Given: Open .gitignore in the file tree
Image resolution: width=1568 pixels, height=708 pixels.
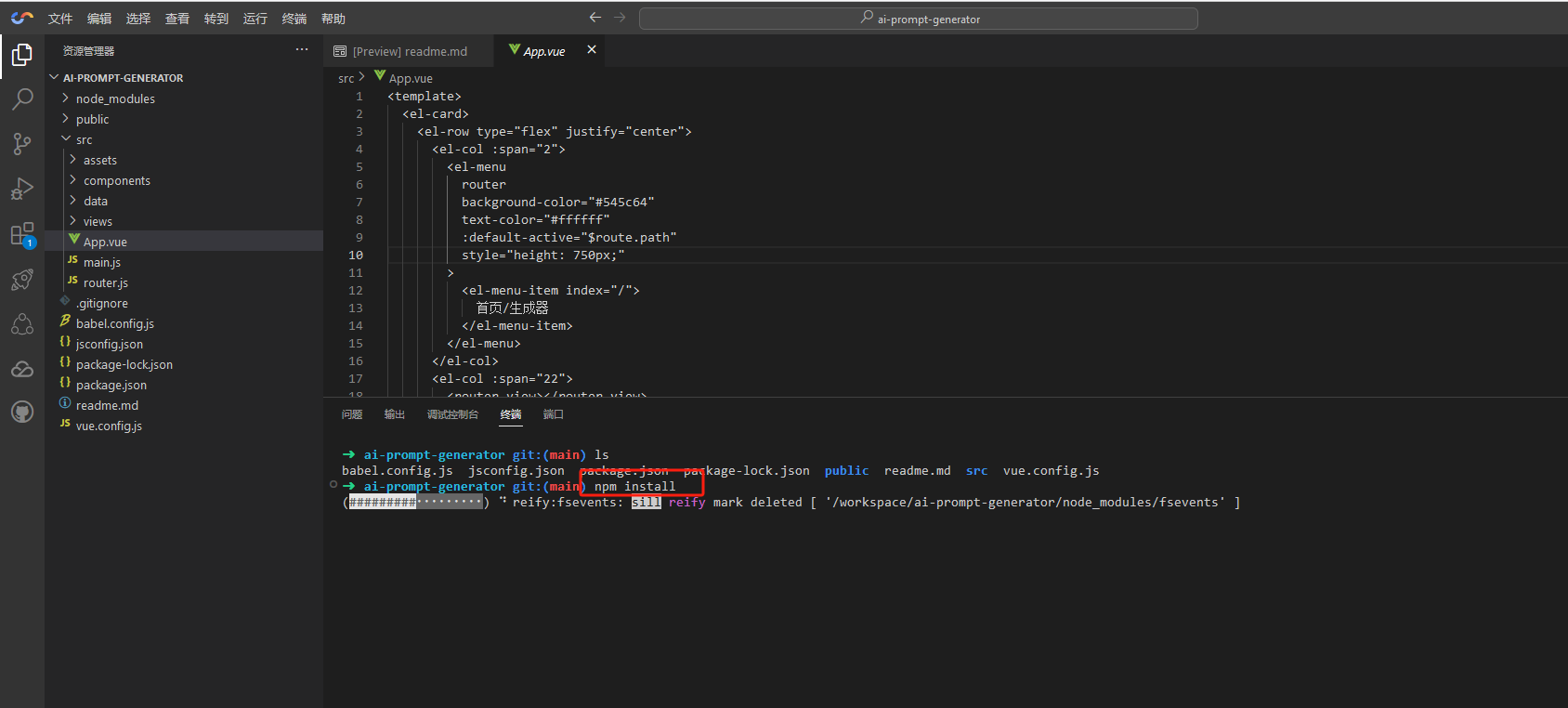Looking at the screenshot, I should tap(184, 303).
